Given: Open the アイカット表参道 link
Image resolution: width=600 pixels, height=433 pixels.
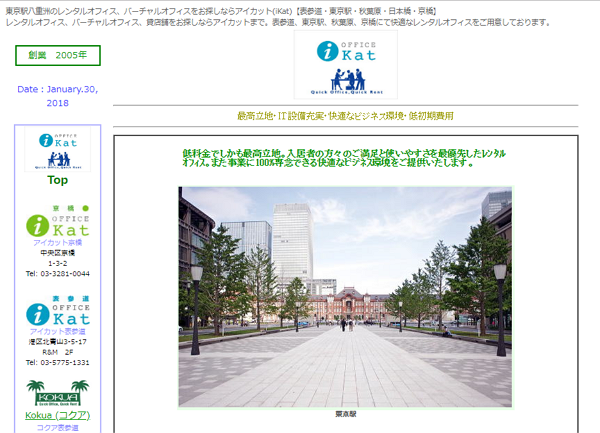Looking at the screenshot, I should (57, 332).
